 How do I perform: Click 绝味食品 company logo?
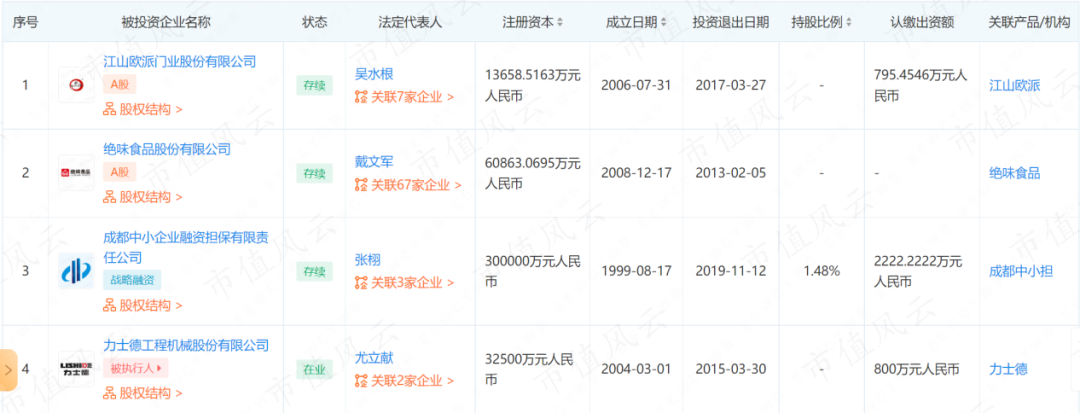[x=76, y=173]
